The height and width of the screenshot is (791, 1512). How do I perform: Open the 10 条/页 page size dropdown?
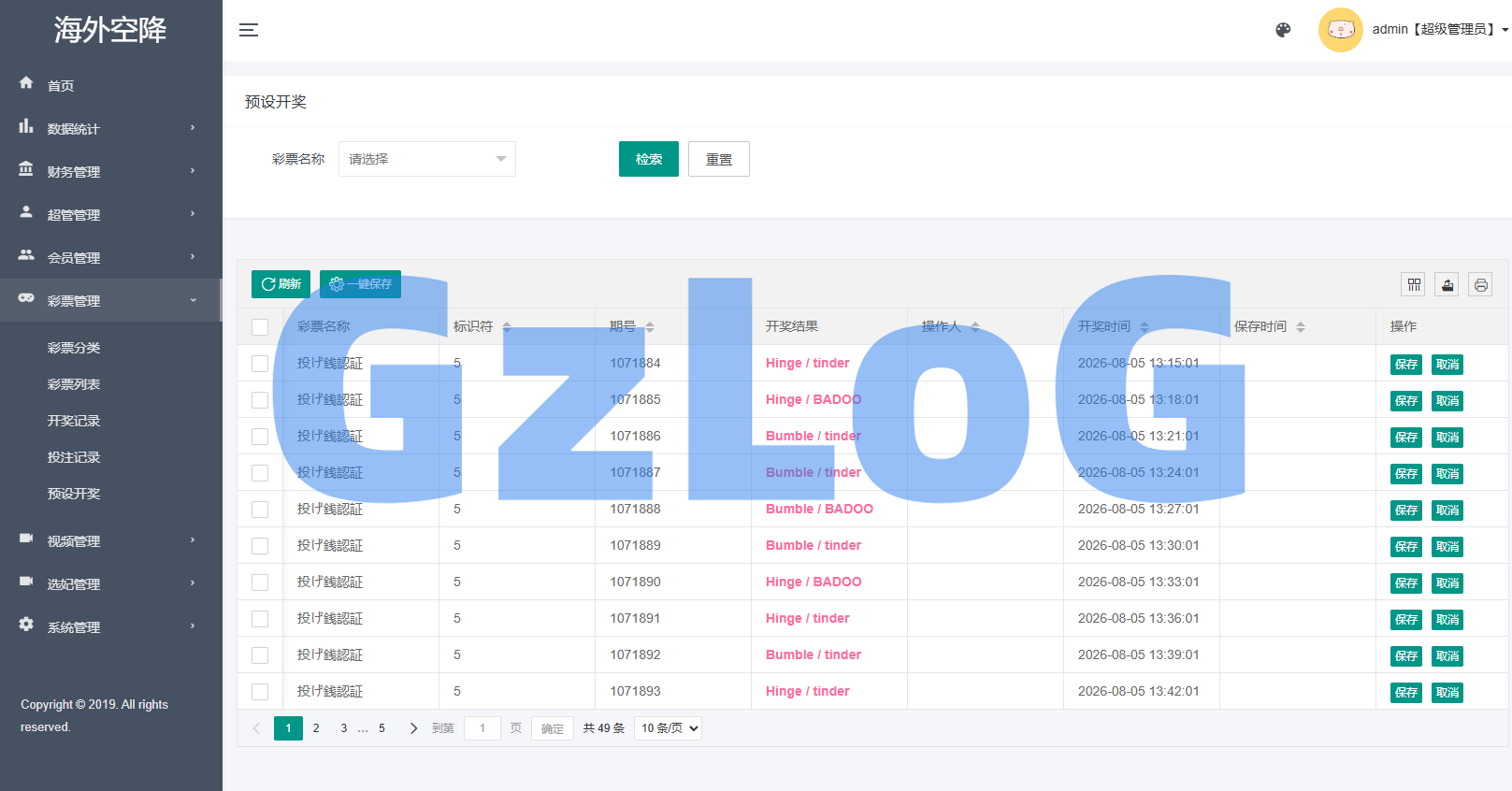pyautogui.click(x=668, y=728)
